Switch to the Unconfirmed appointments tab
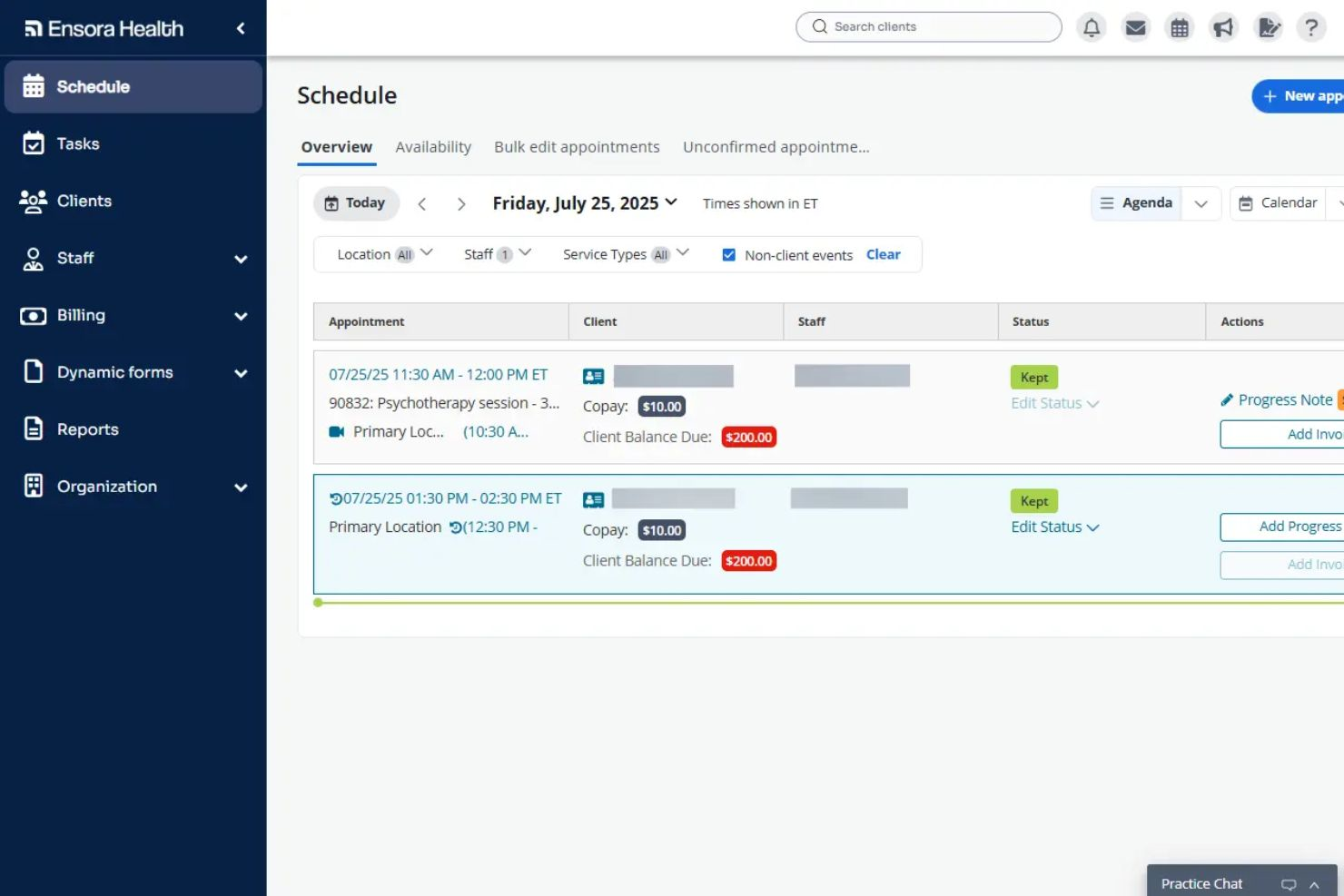The height and width of the screenshot is (896, 1344). [776, 147]
